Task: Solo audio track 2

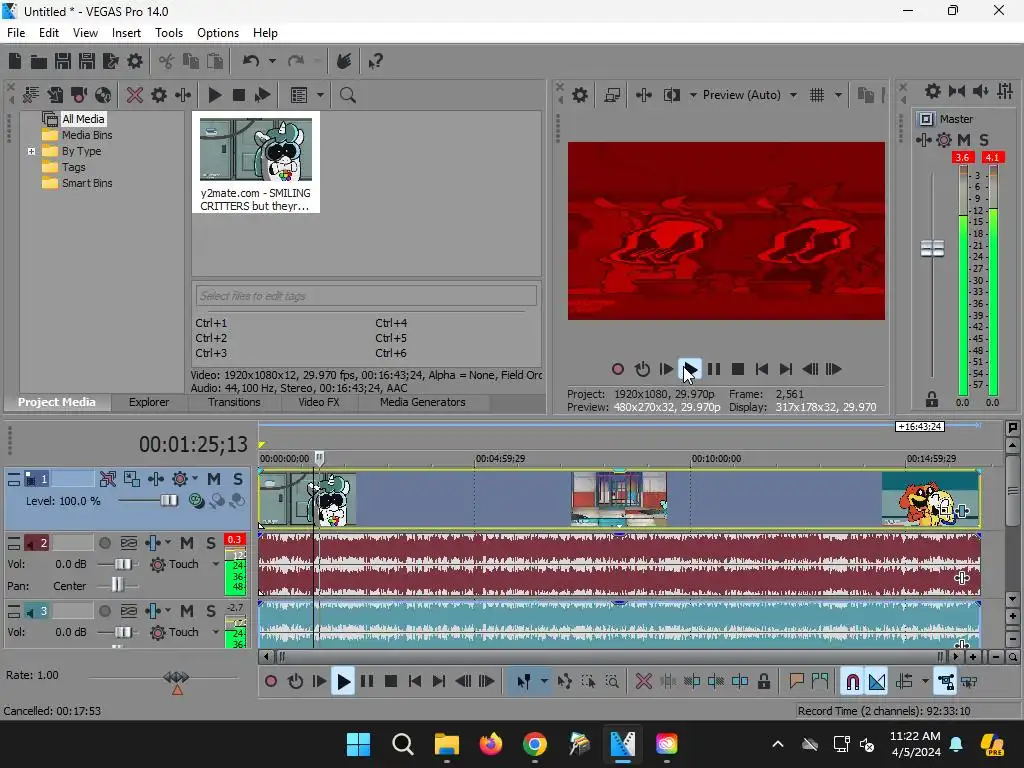Action: (210, 543)
